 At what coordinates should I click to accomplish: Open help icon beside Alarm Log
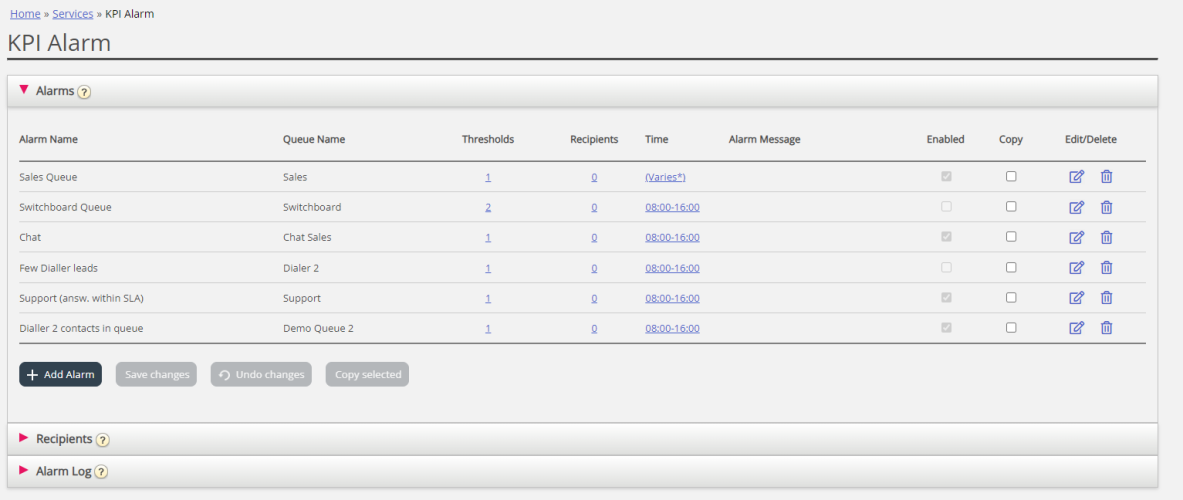101,472
